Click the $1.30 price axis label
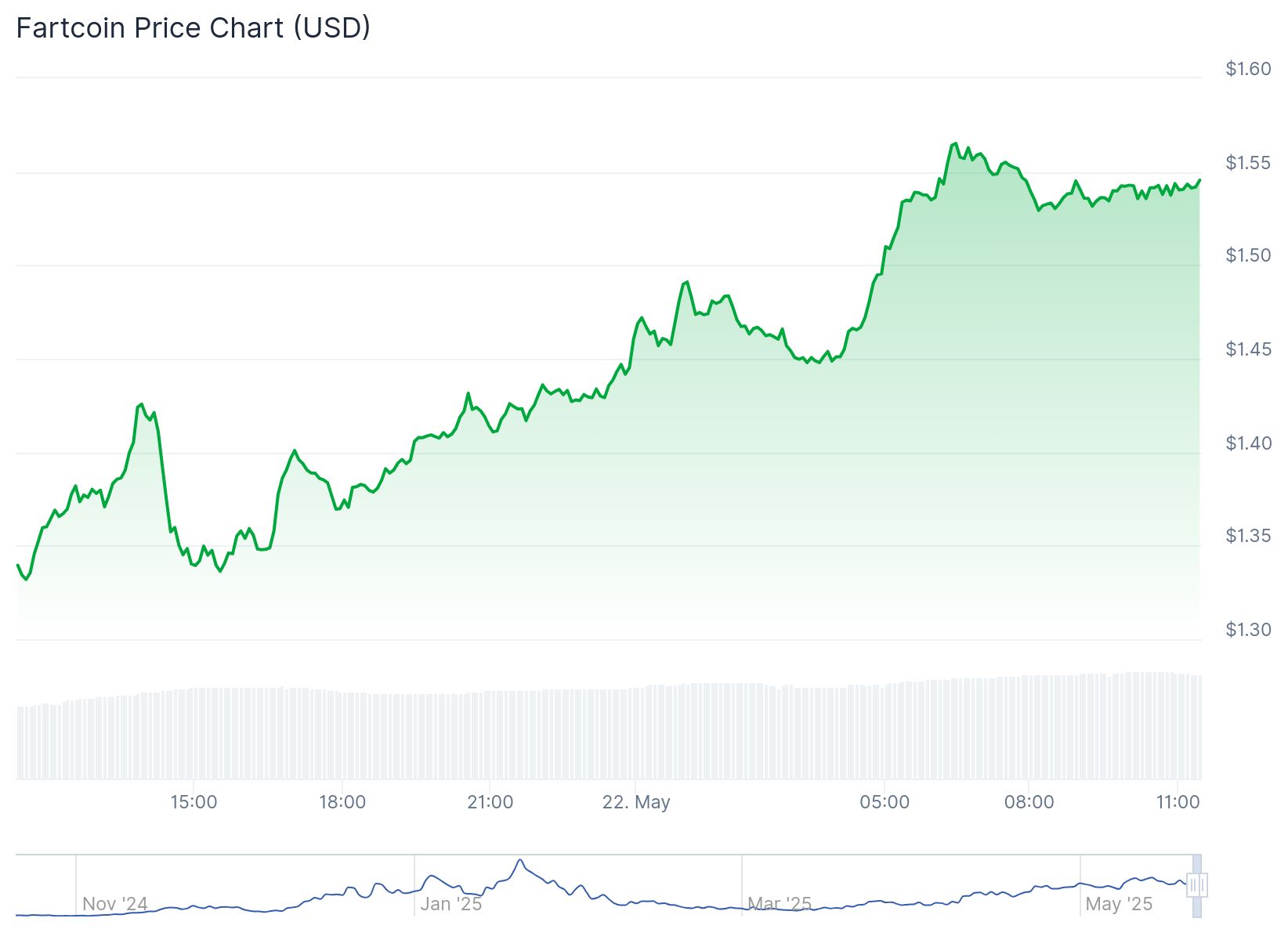The image size is (1288, 940). [1248, 630]
